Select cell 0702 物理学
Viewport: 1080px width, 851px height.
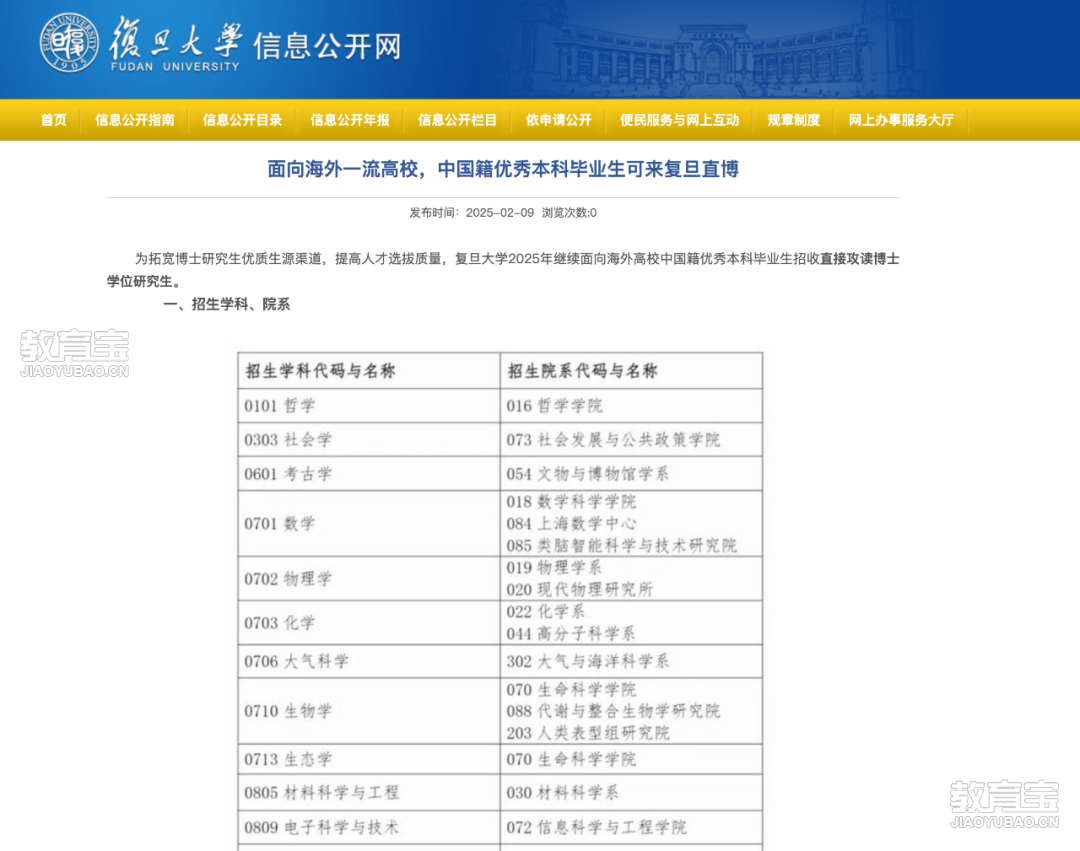point(368,578)
